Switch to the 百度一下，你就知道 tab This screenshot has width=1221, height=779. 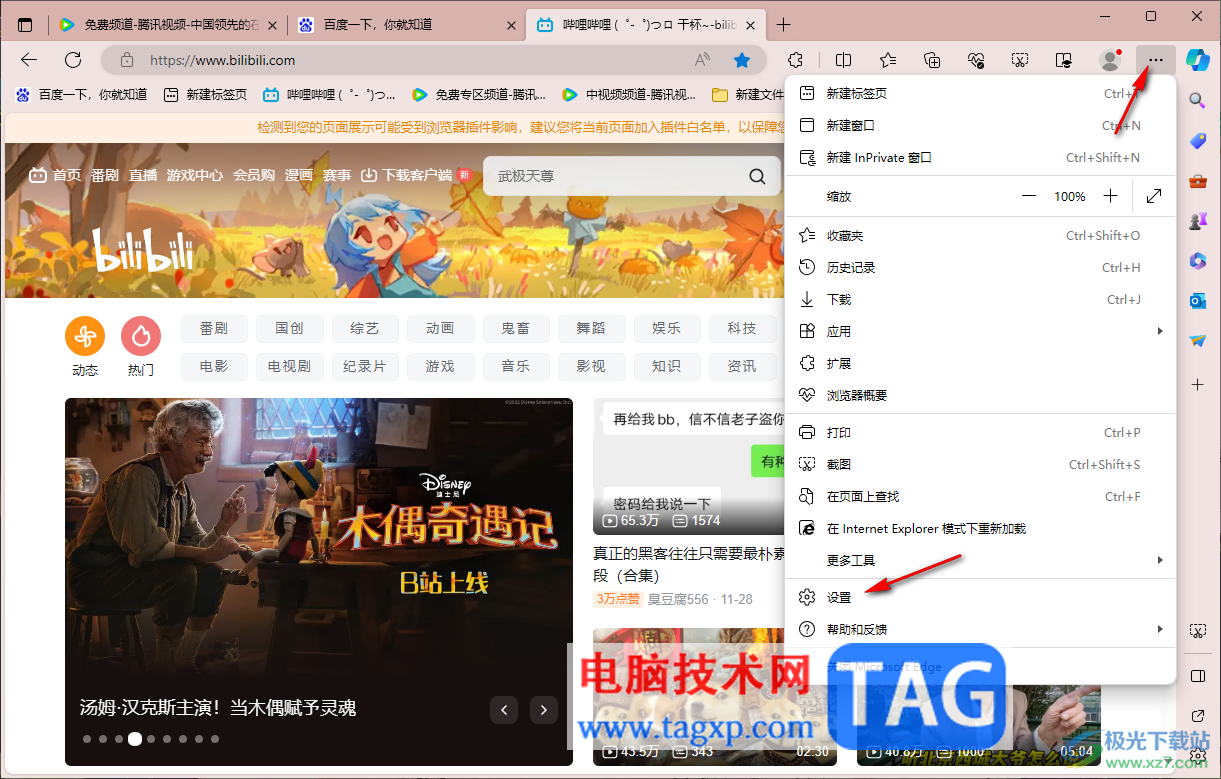click(x=406, y=25)
